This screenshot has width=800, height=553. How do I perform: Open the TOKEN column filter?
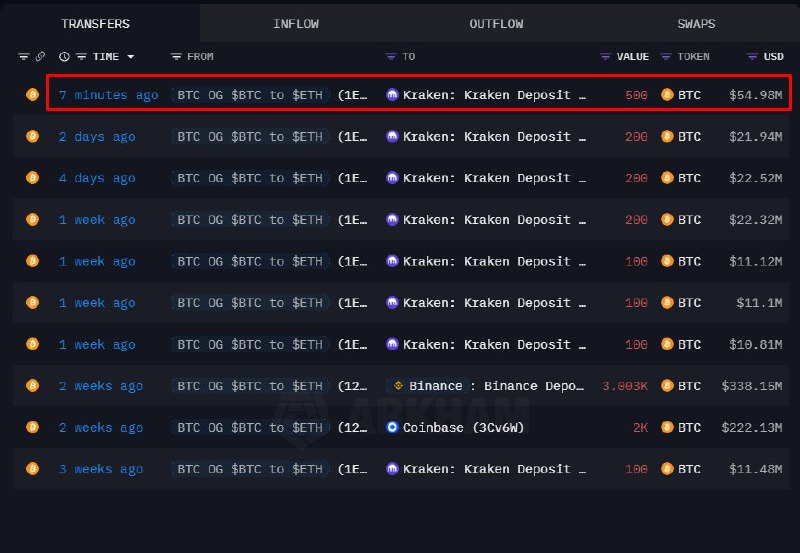coord(665,57)
